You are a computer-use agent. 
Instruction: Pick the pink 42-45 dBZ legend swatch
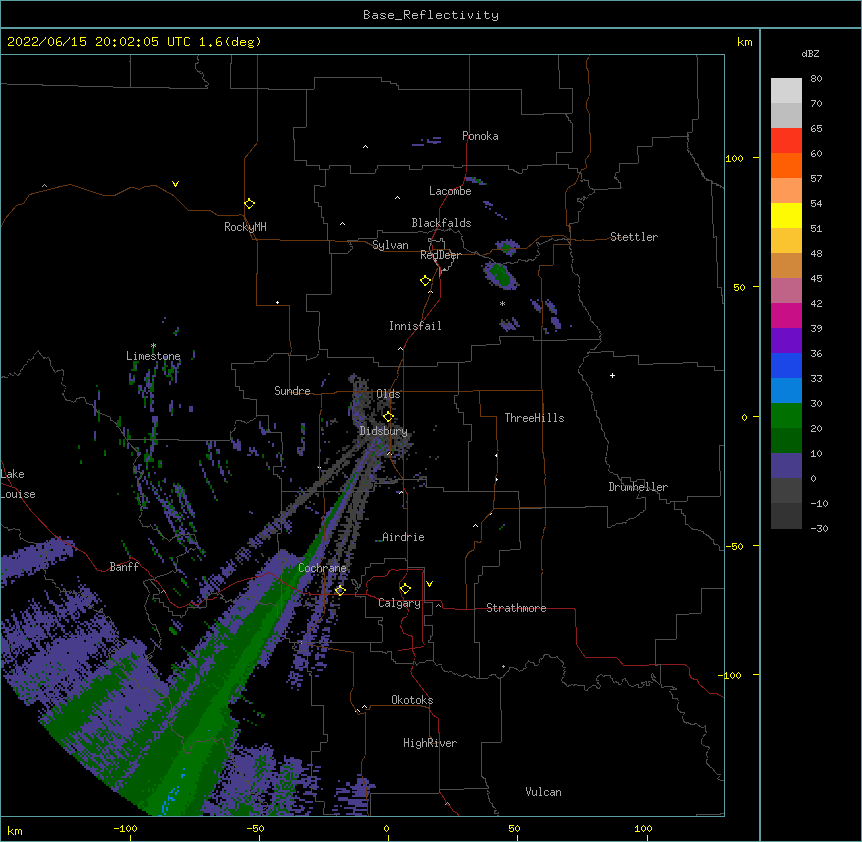786,291
